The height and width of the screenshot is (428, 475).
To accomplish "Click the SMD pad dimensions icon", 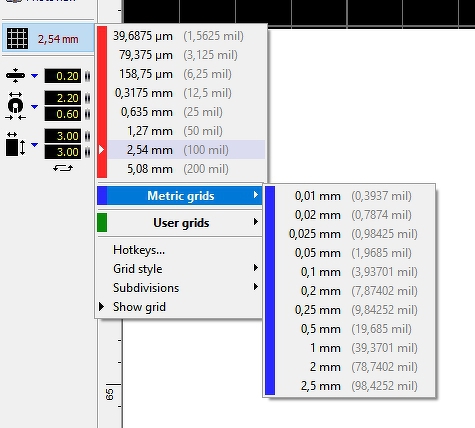I will [x=15, y=144].
